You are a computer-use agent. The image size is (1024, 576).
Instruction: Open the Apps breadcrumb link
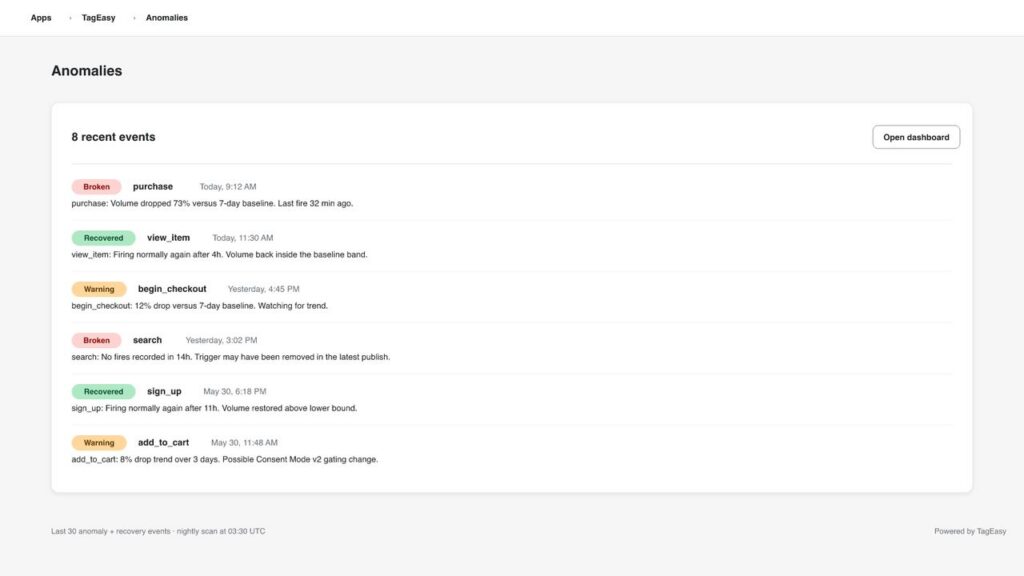(40, 18)
